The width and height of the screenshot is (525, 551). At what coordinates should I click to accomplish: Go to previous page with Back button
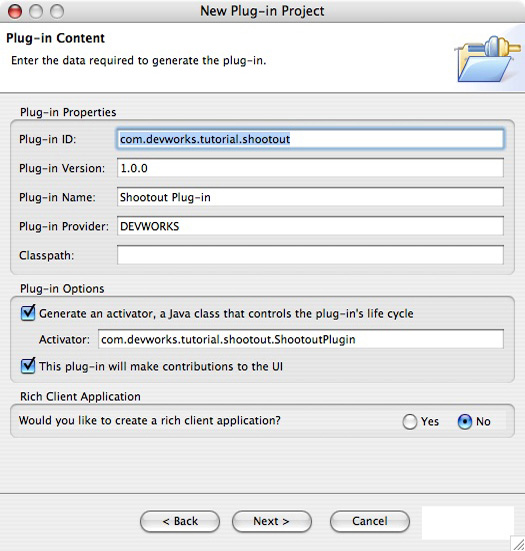pos(180,521)
